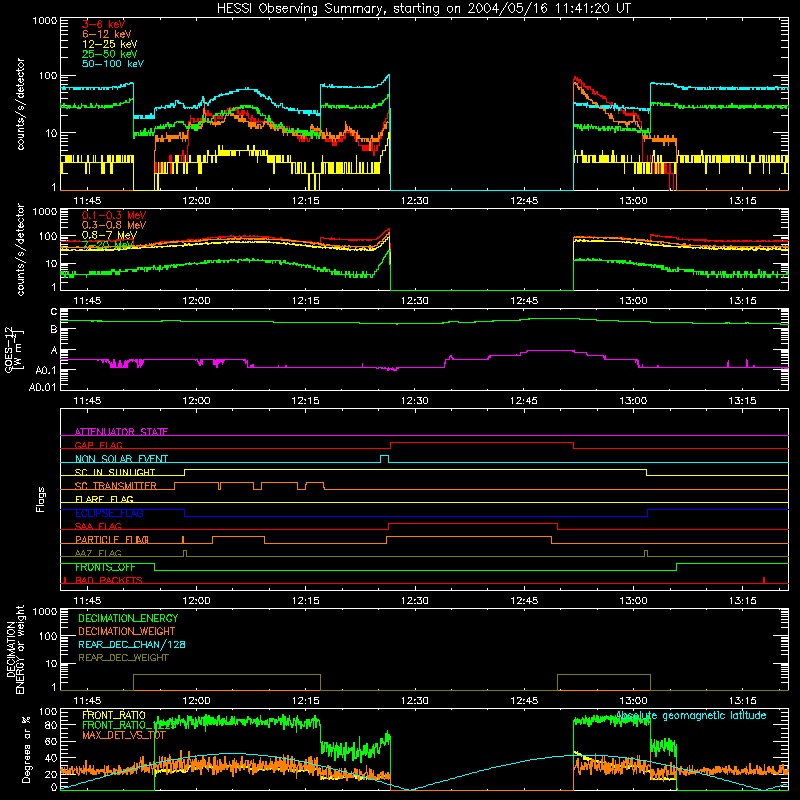
Task: Click the vertical Flags axis label
Action: [41, 499]
